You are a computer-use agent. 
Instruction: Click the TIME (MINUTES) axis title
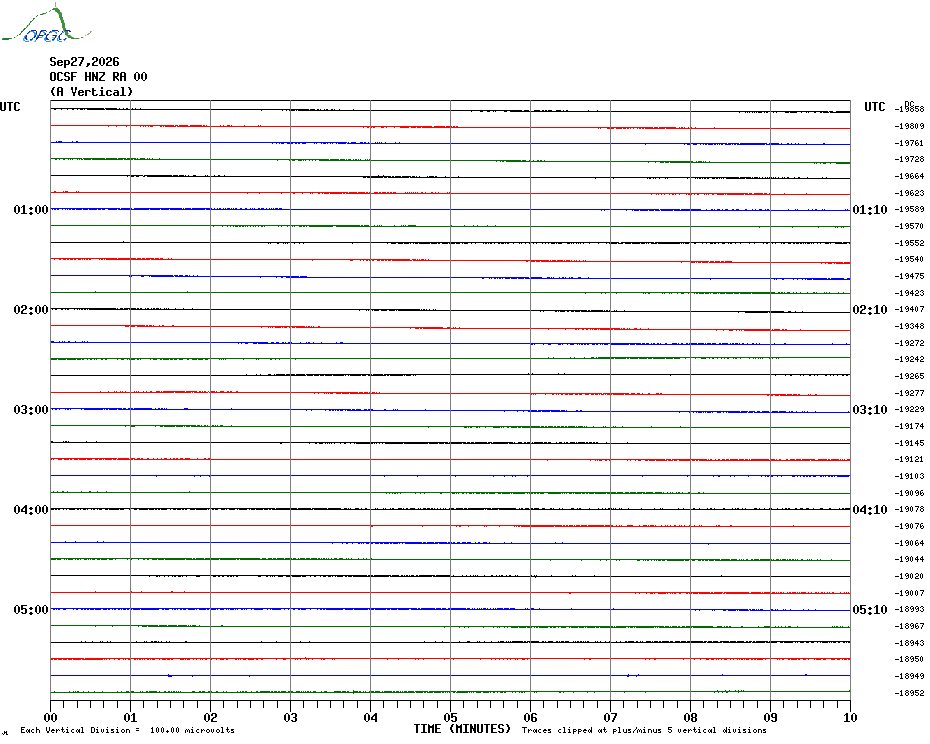[x=462, y=729]
